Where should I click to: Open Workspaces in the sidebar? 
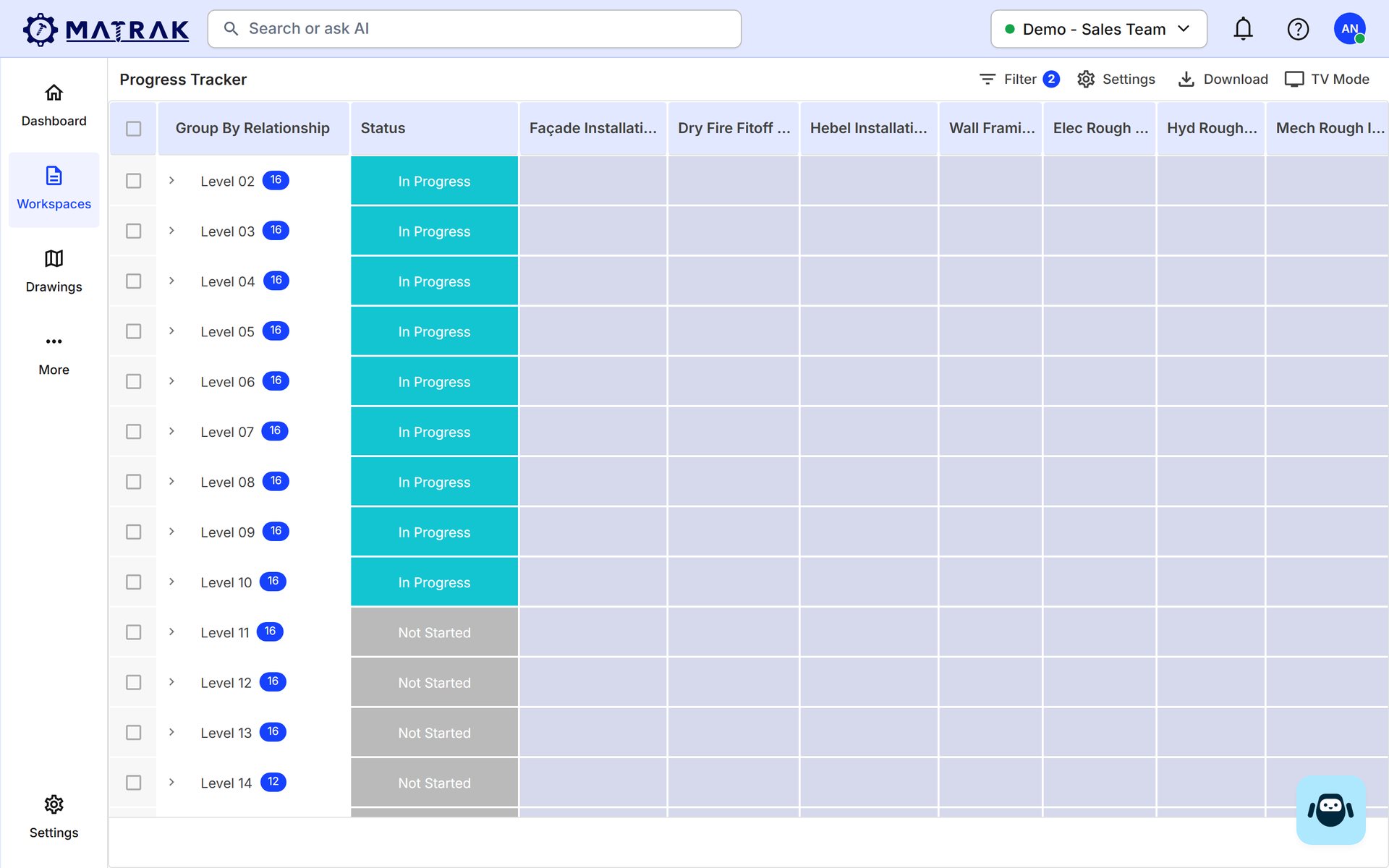pyautogui.click(x=54, y=190)
